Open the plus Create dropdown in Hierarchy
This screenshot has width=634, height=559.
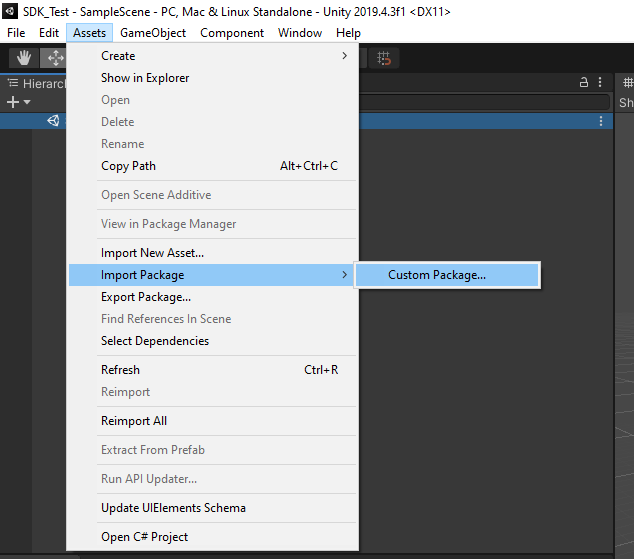point(18,102)
